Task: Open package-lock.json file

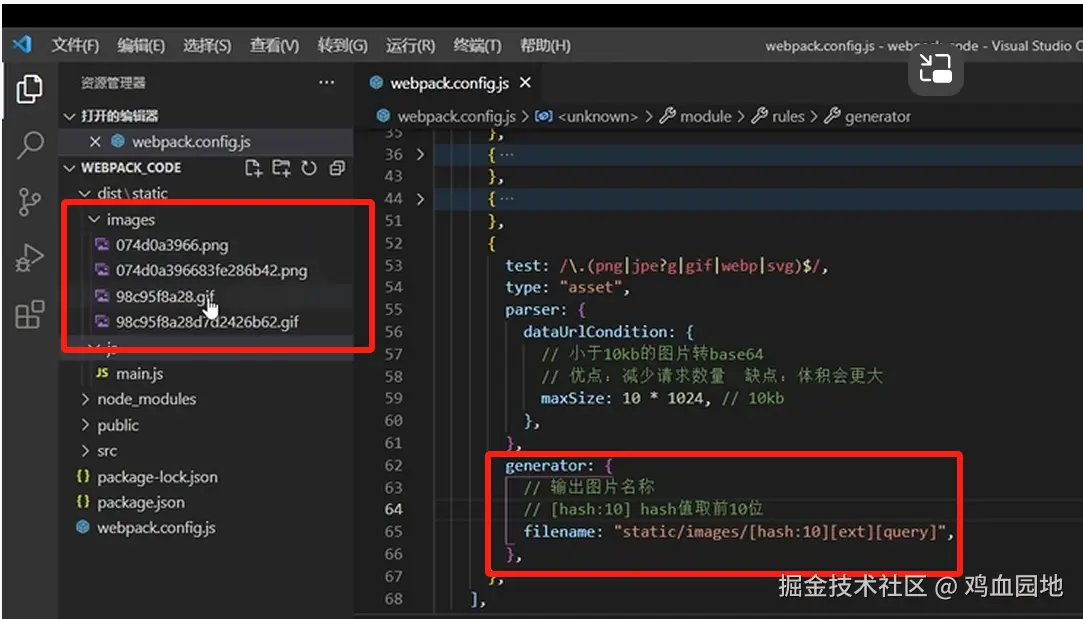Action: click(157, 477)
